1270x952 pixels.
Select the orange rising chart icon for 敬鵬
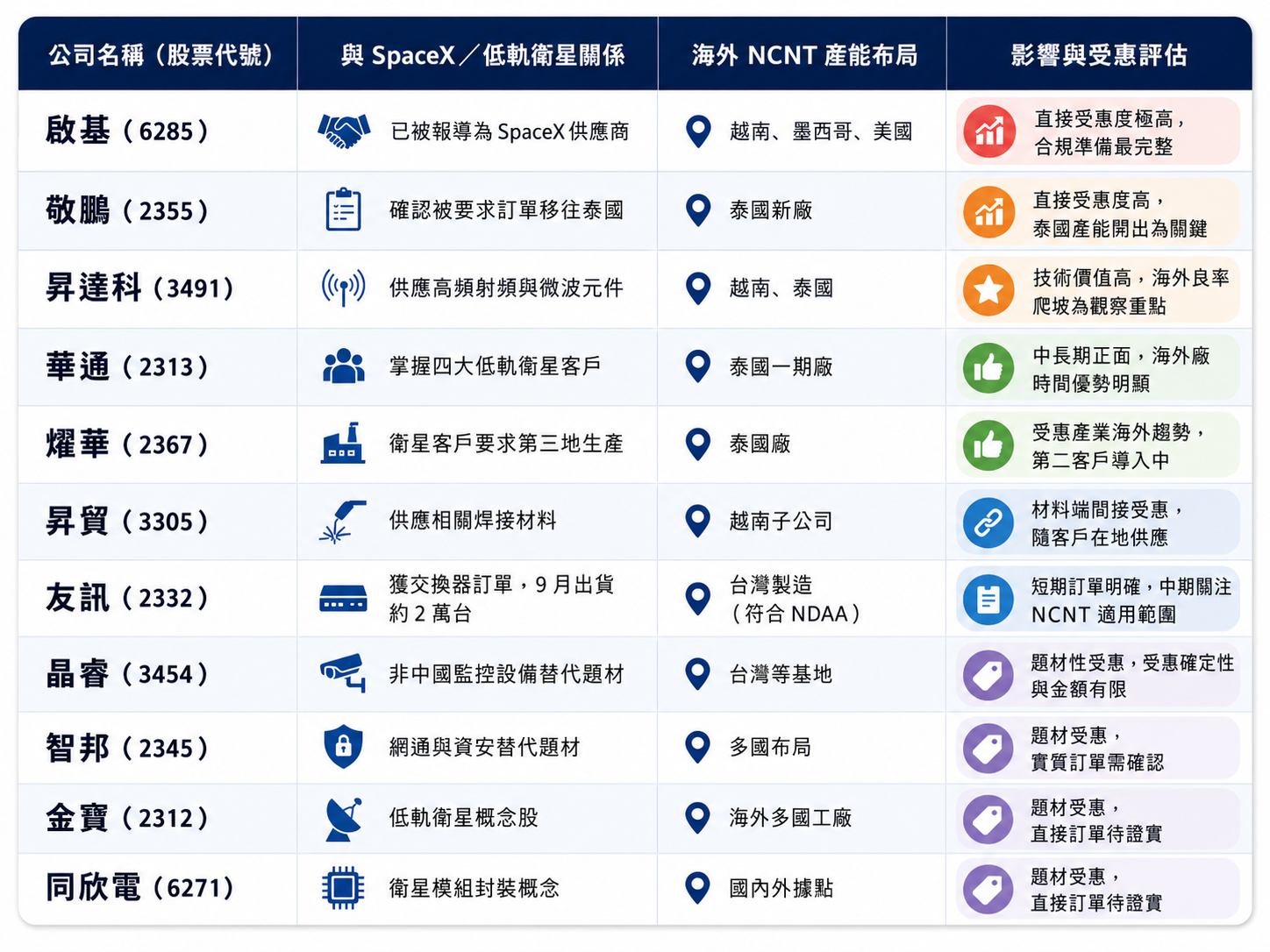(x=989, y=211)
